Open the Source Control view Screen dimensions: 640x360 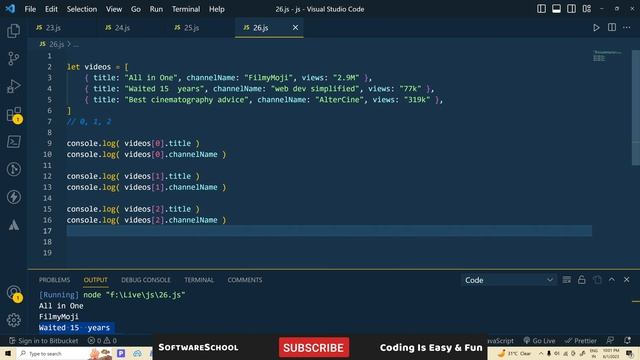pos(13,59)
